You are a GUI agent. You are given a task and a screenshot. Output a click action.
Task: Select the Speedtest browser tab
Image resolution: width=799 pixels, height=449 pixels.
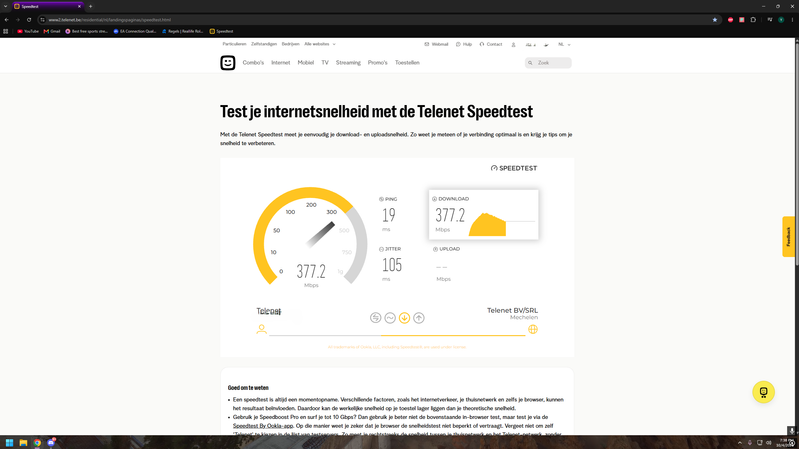[48, 7]
